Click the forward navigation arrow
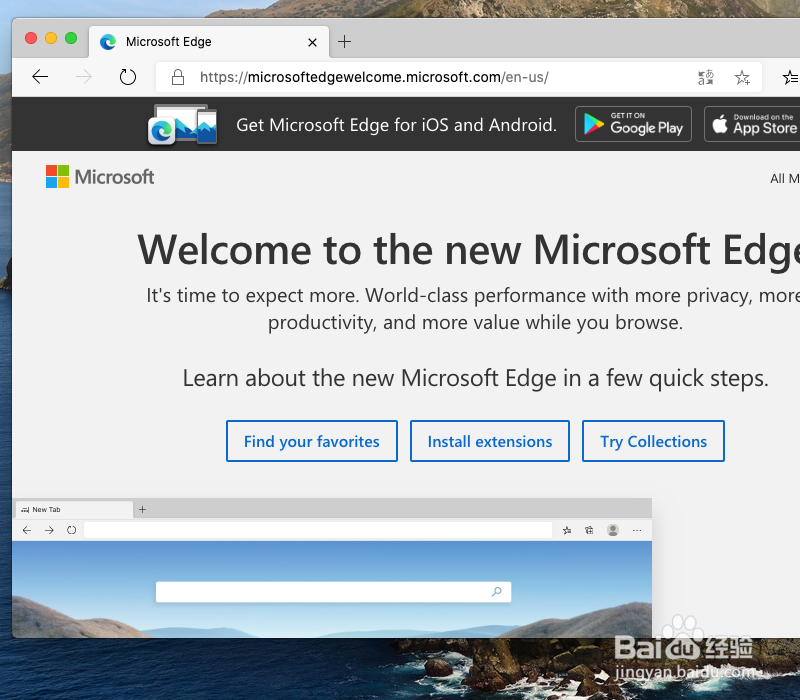800x700 pixels. pyautogui.click(x=84, y=77)
